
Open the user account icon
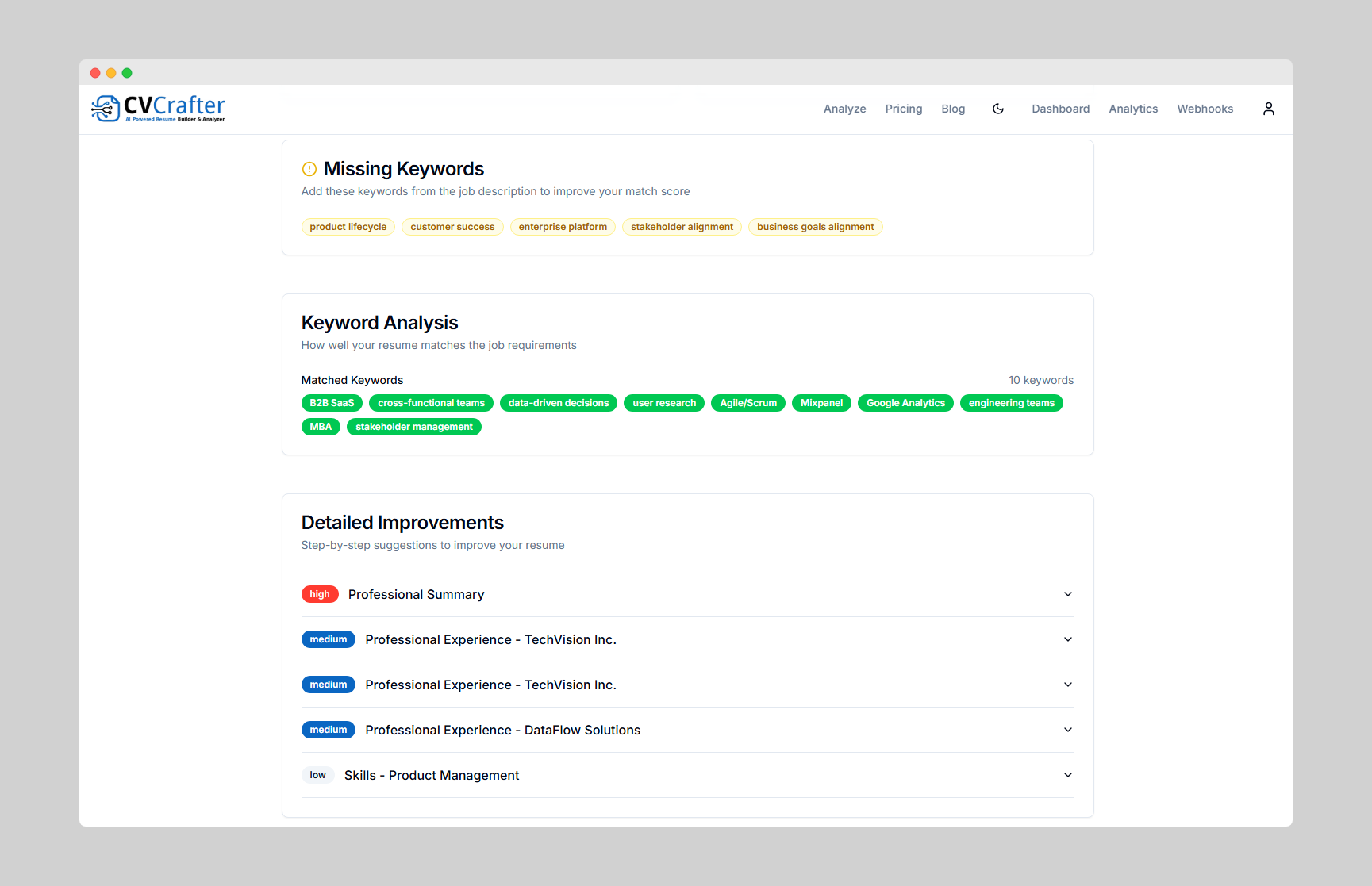(x=1268, y=109)
